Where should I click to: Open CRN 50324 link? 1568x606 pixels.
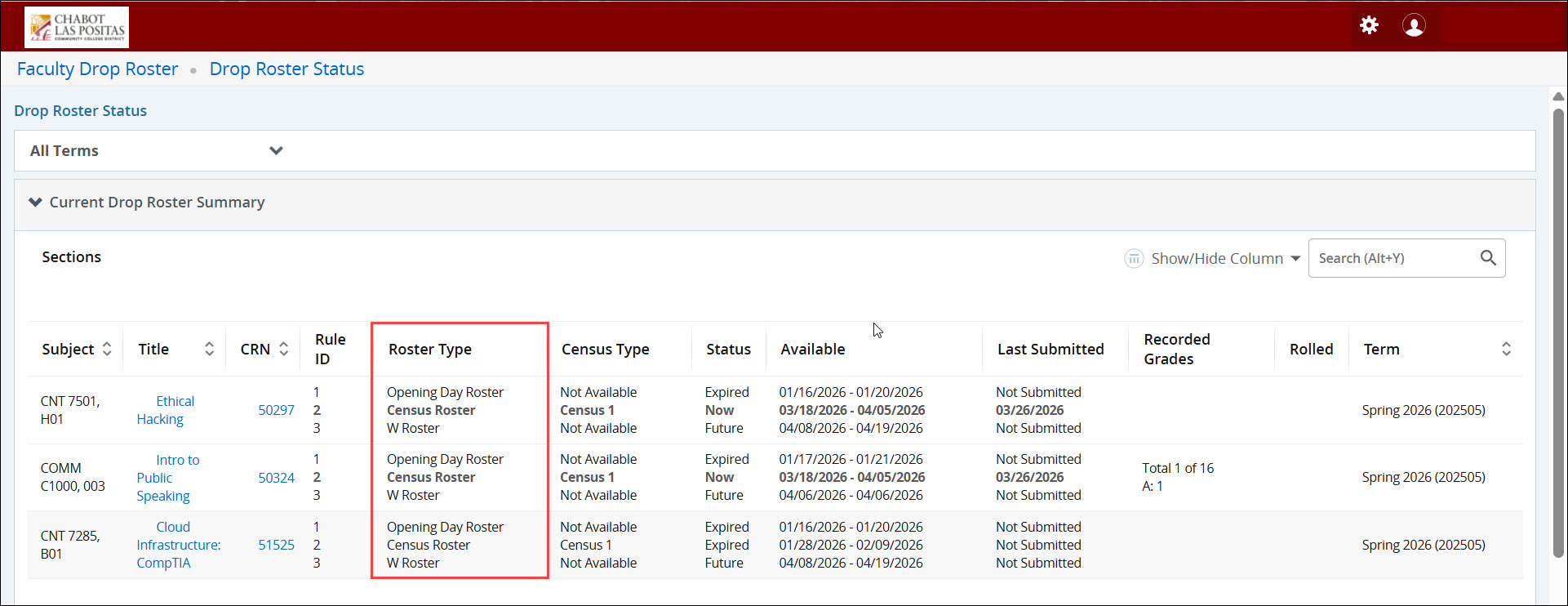276,478
